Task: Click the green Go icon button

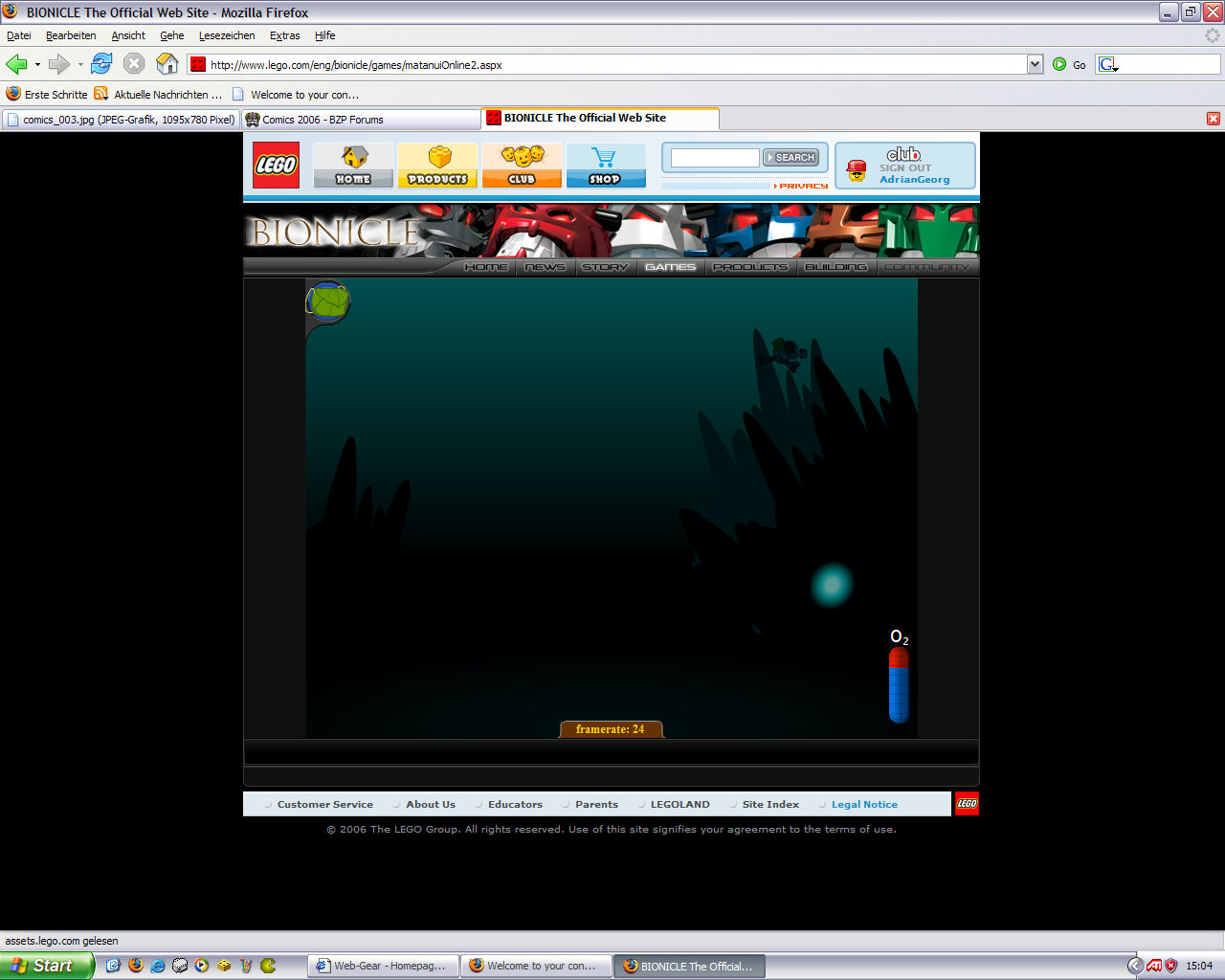Action: pyautogui.click(x=1059, y=64)
